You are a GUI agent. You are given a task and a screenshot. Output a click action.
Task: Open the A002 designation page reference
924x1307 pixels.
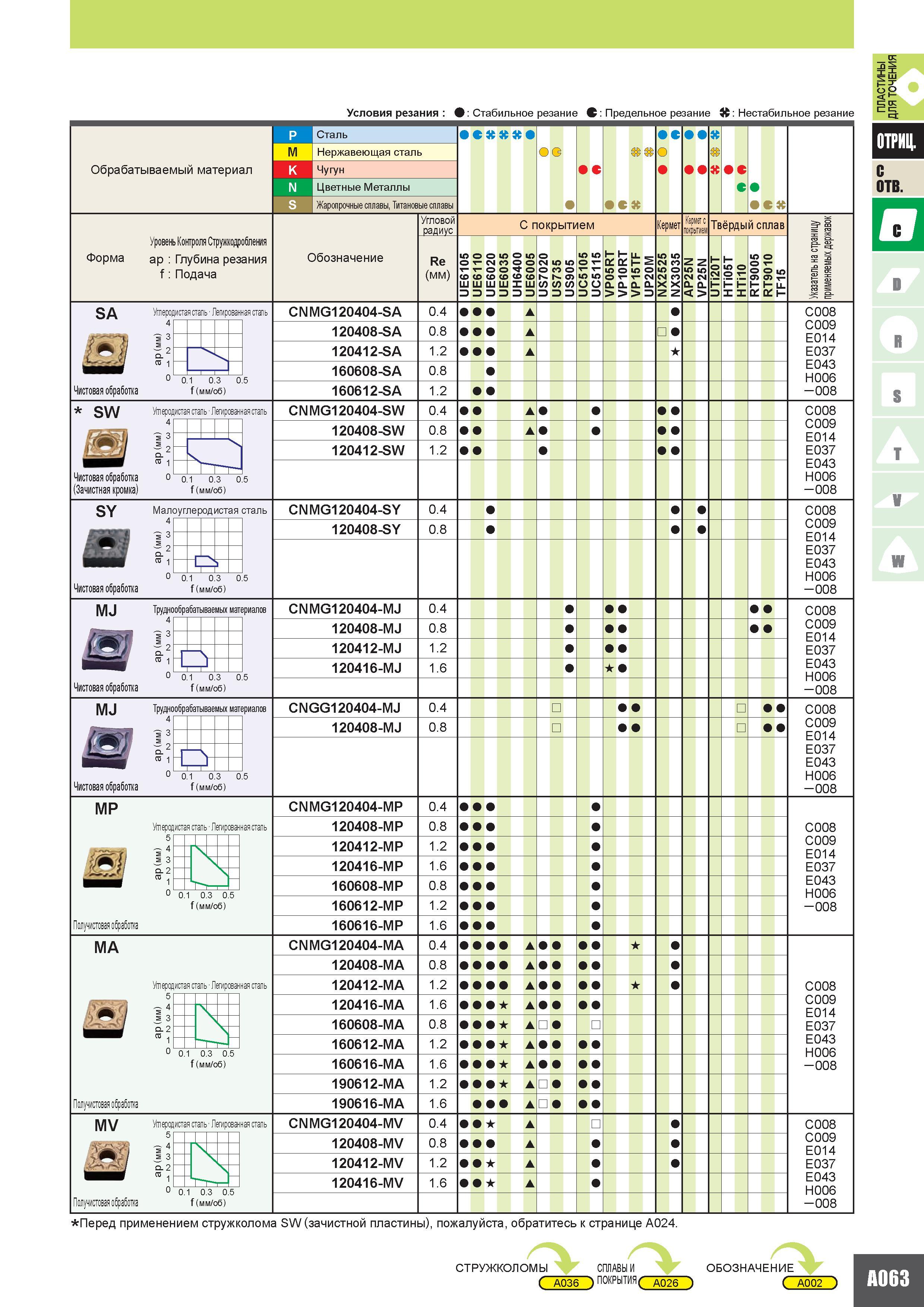(810, 1283)
